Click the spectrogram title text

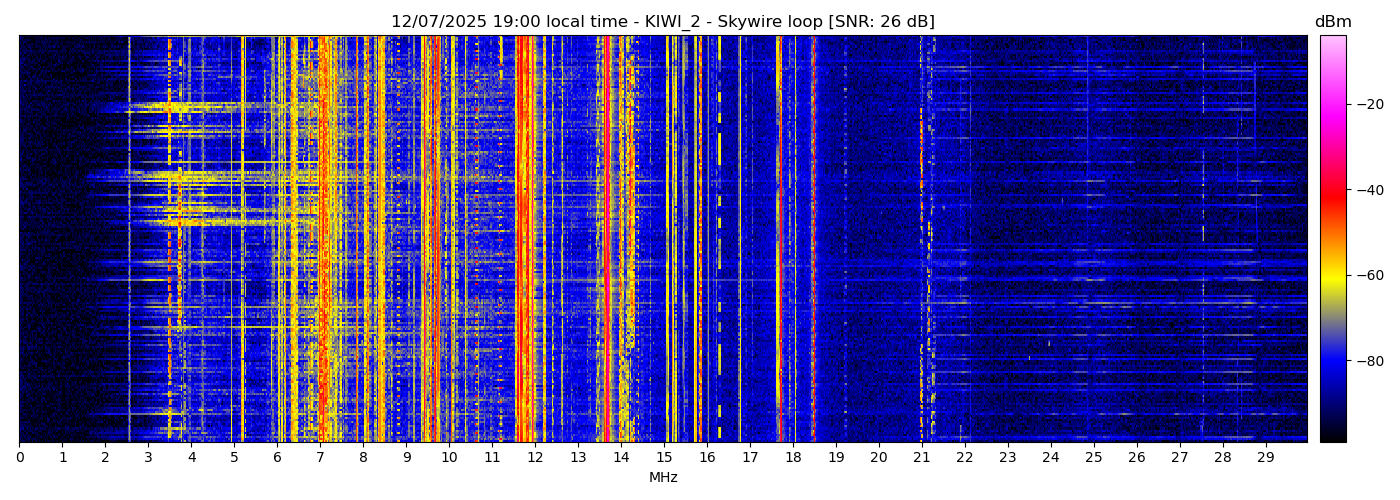[x=662, y=22]
